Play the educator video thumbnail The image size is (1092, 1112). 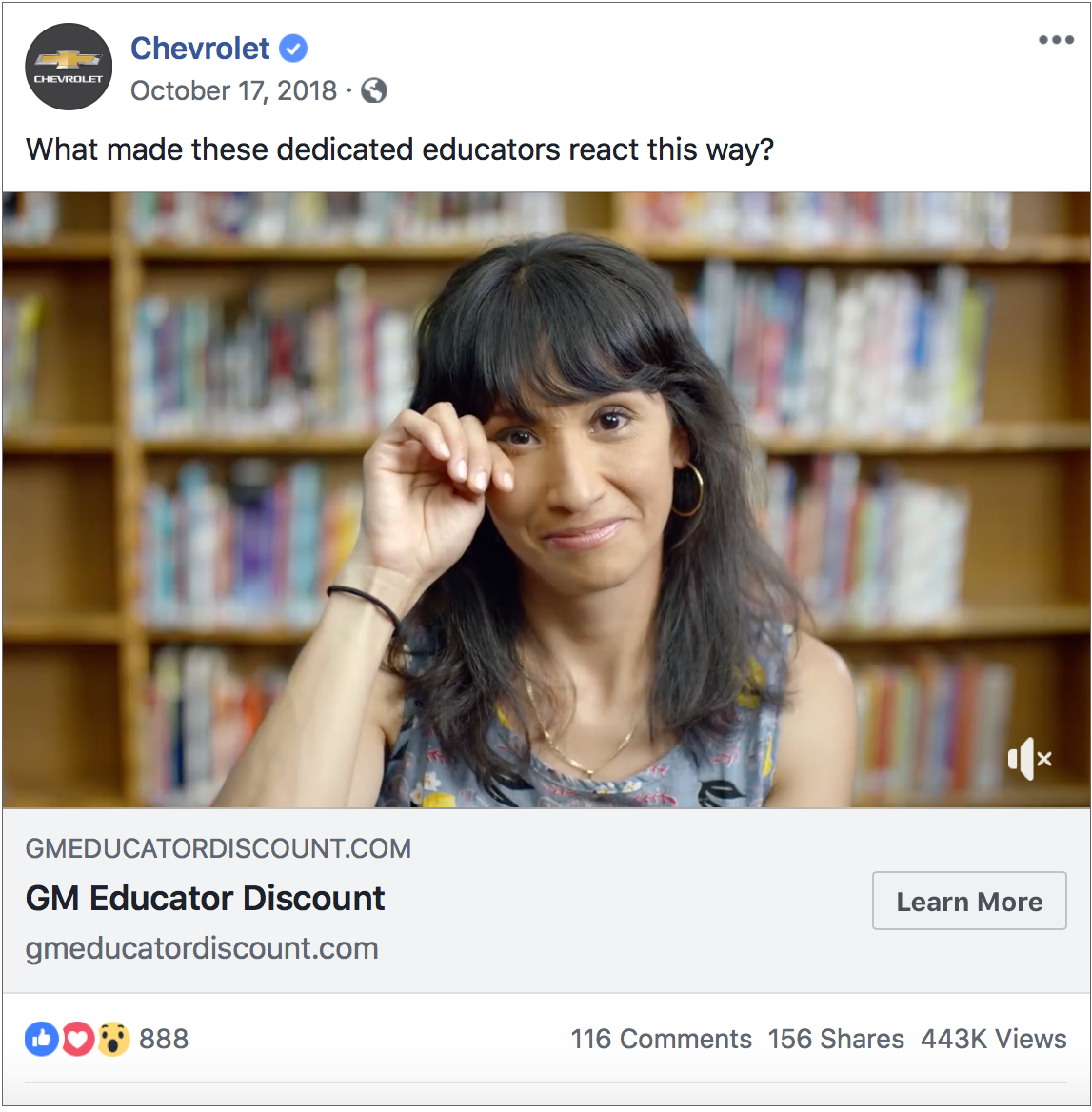pyautogui.click(x=546, y=500)
